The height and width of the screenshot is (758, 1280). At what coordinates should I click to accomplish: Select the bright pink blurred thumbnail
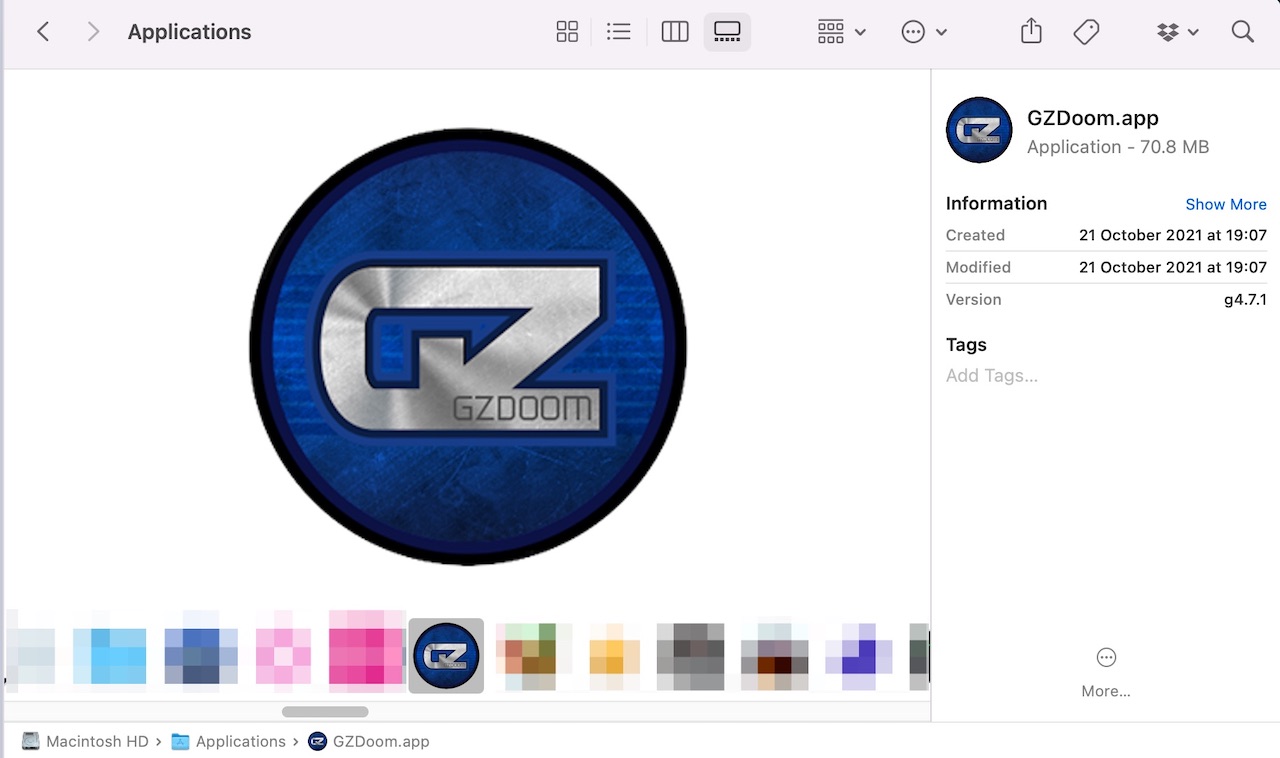[367, 649]
